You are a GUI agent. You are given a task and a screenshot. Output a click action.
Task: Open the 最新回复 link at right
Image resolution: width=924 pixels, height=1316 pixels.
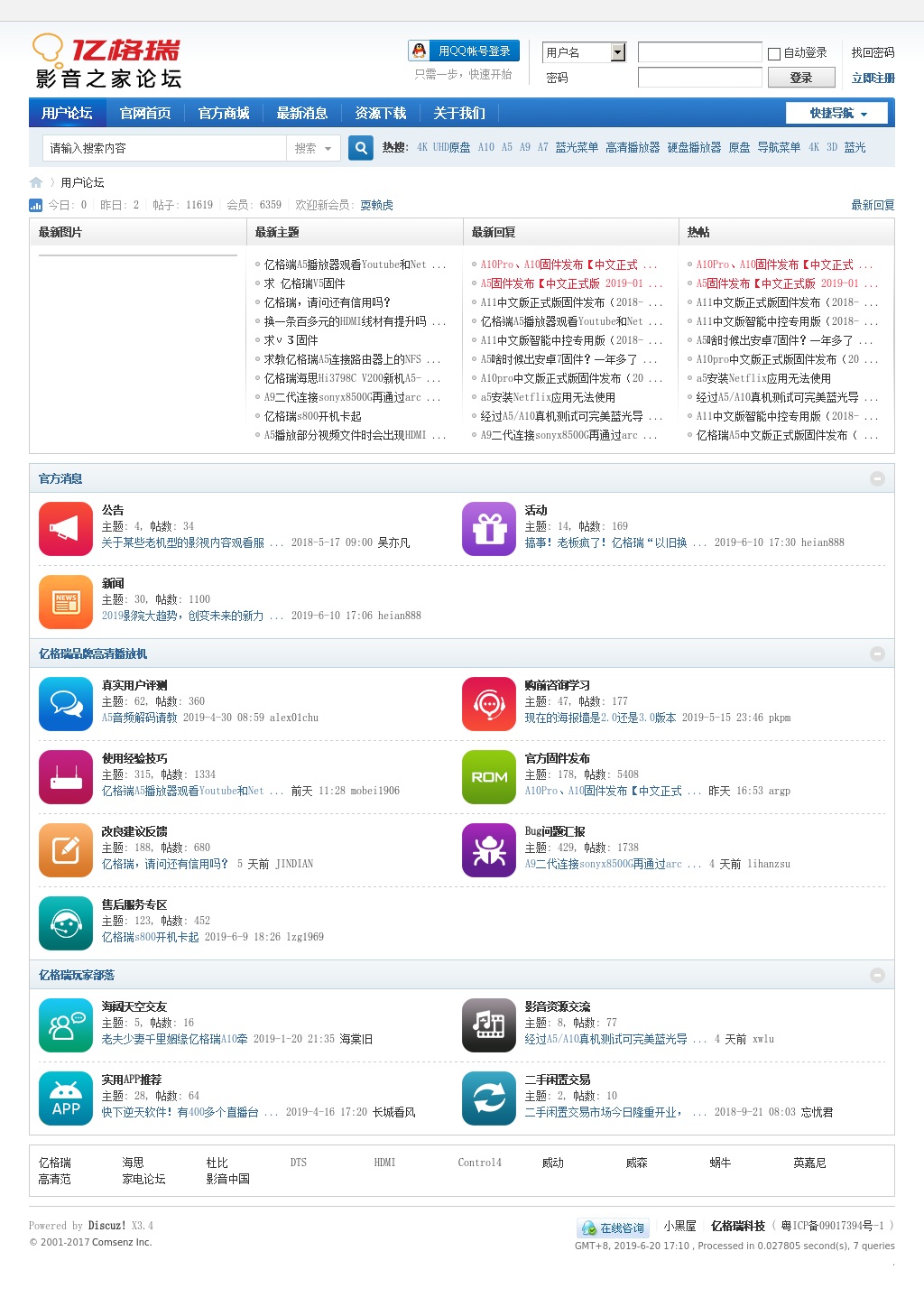pos(873,205)
